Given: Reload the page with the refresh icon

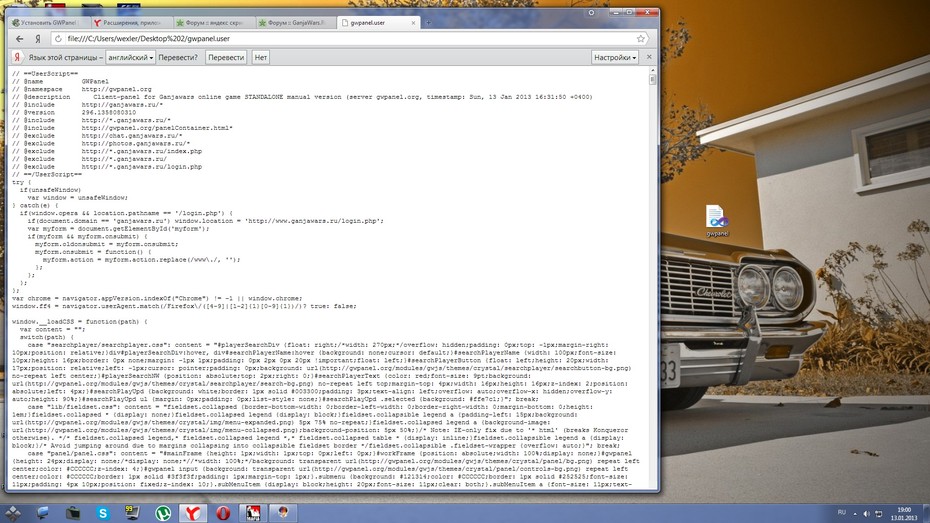Looking at the screenshot, I should tap(58, 39).
